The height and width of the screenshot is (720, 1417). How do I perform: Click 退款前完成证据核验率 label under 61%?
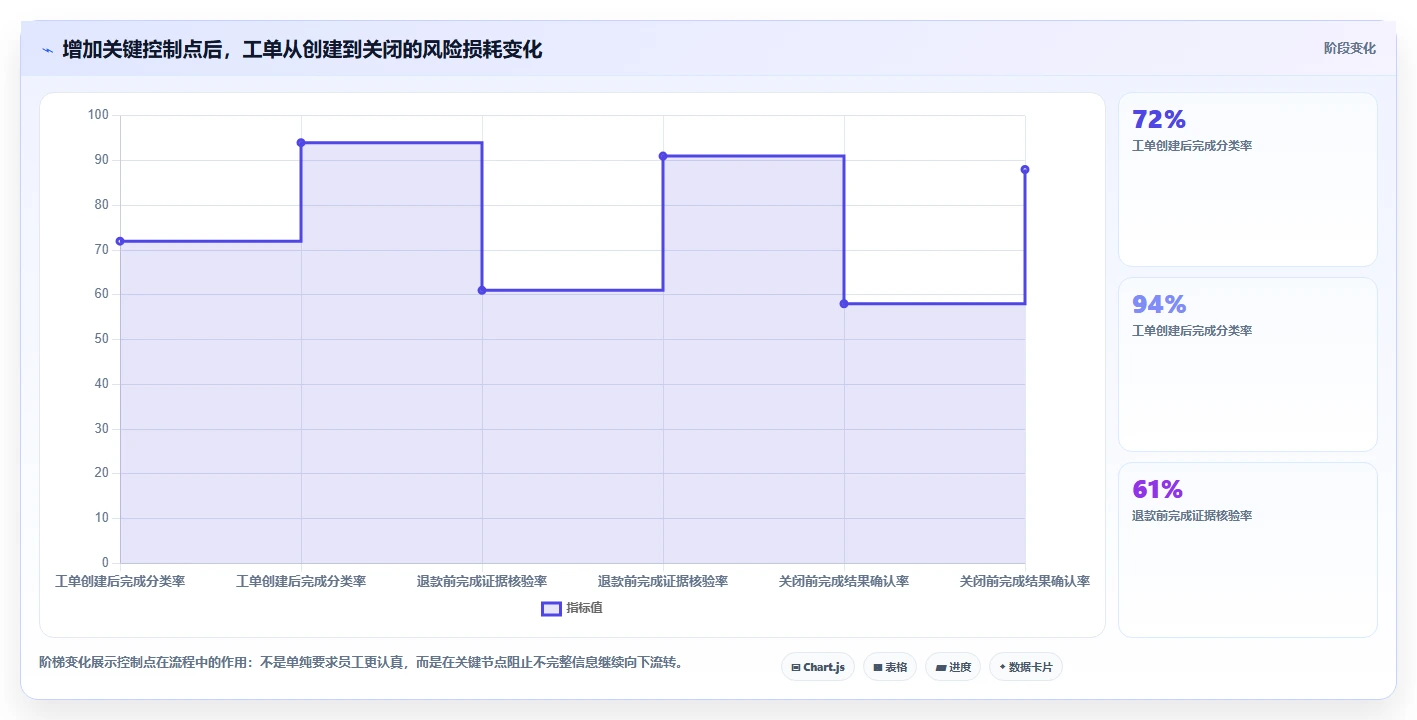tap(1192, 516)
